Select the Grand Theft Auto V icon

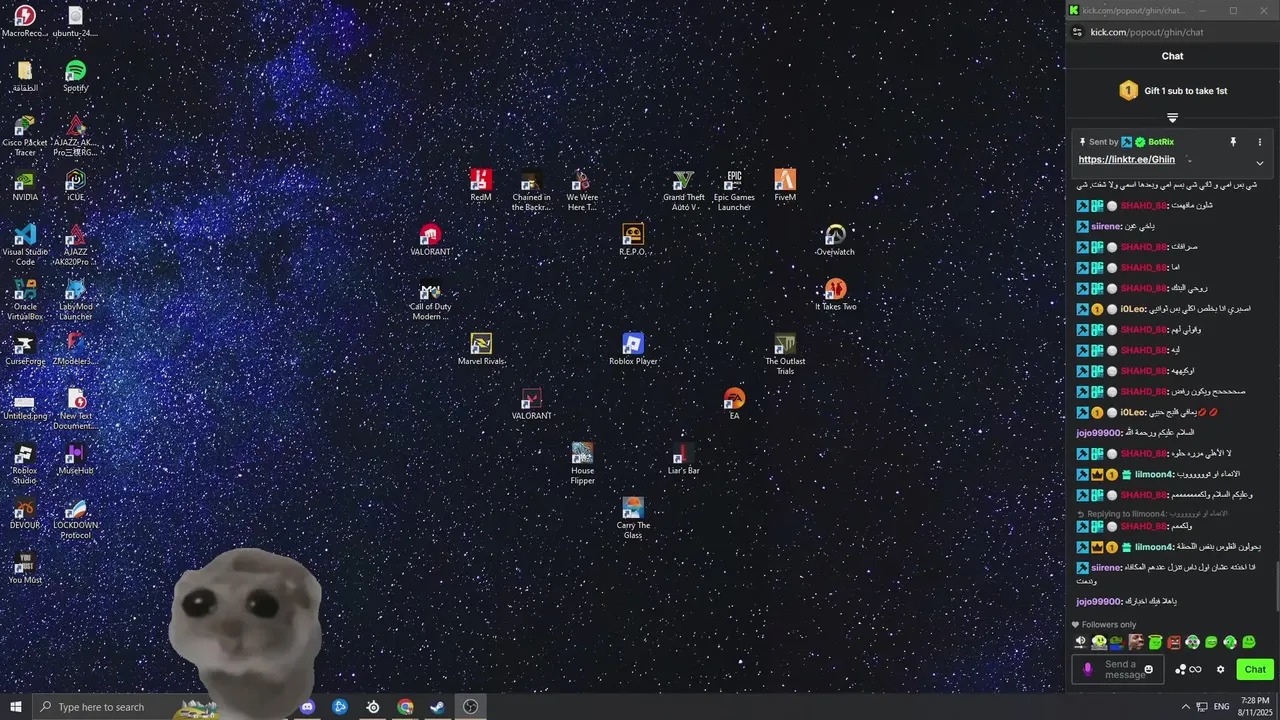(684, 190)
